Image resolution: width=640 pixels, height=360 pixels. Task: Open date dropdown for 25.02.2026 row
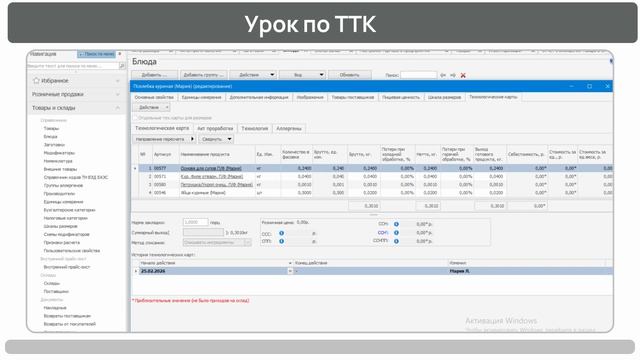(x=290, y=271)
